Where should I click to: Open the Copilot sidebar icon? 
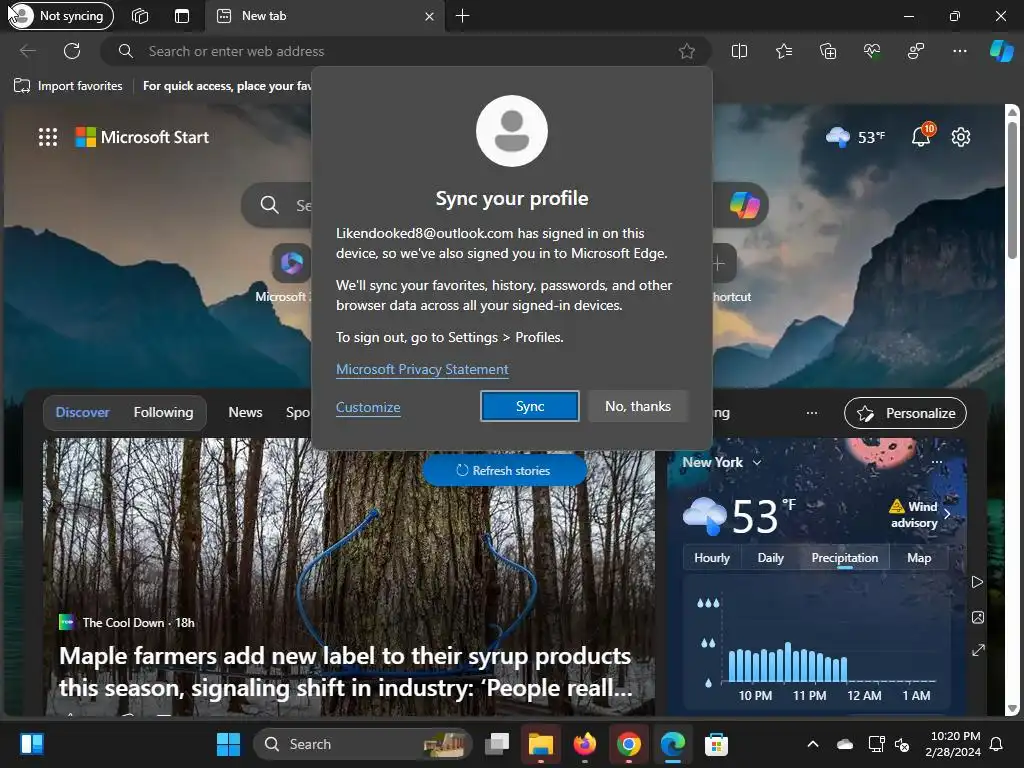[1001, 51]
